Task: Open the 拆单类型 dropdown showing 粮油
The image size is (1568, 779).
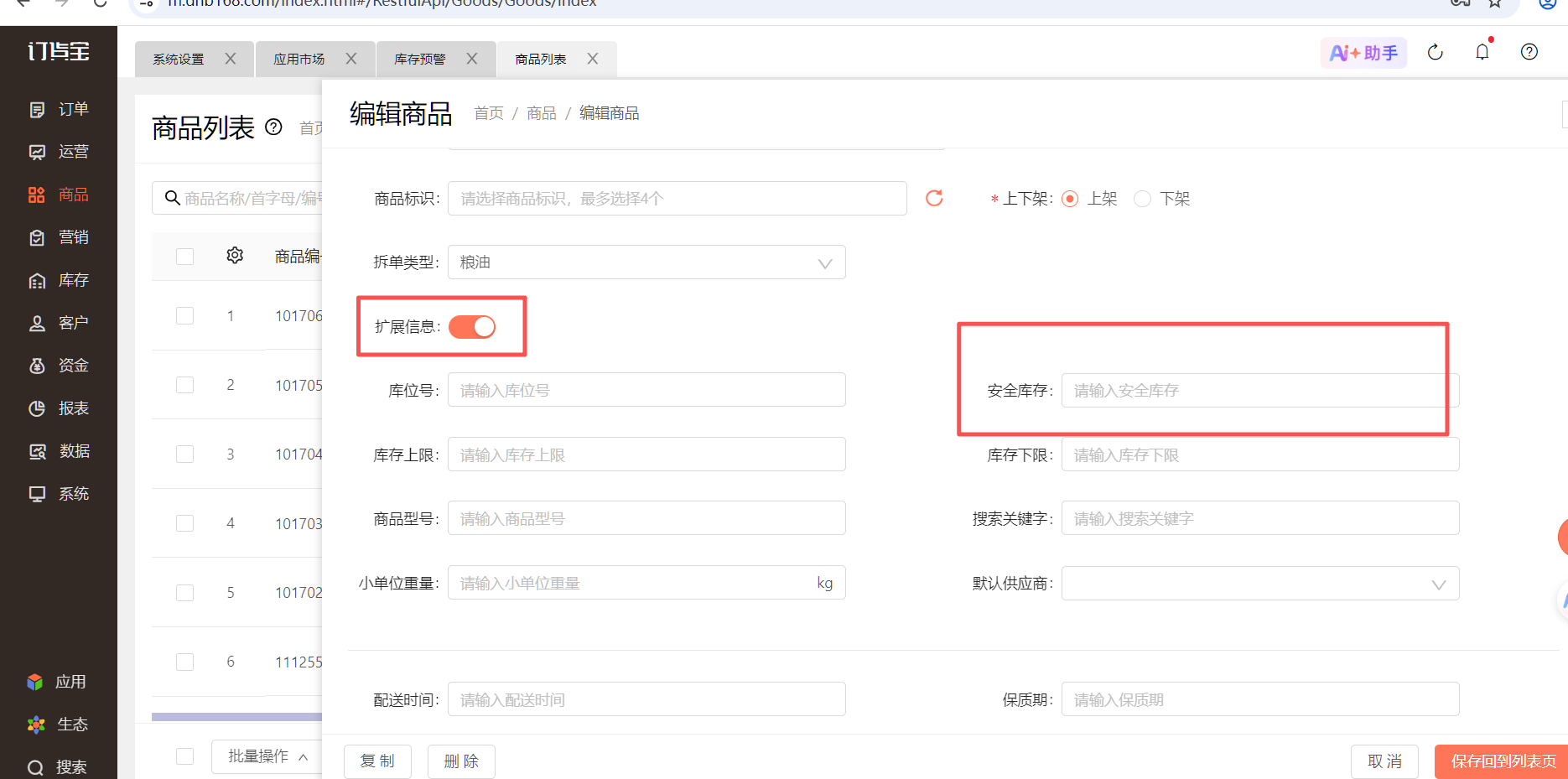Action: [x=646, y=262]
